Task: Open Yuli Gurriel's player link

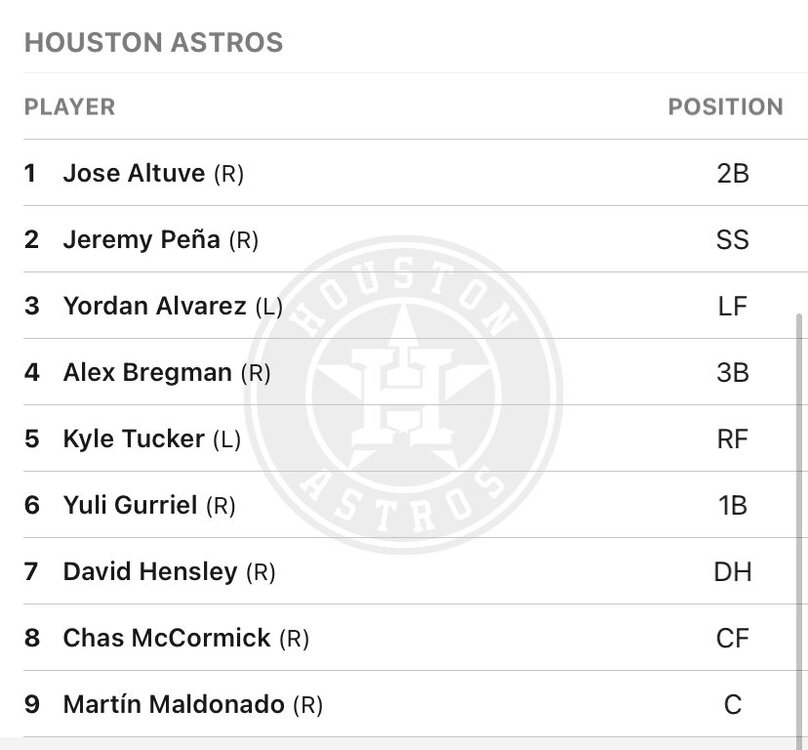Action: click(x=130, y=505)
